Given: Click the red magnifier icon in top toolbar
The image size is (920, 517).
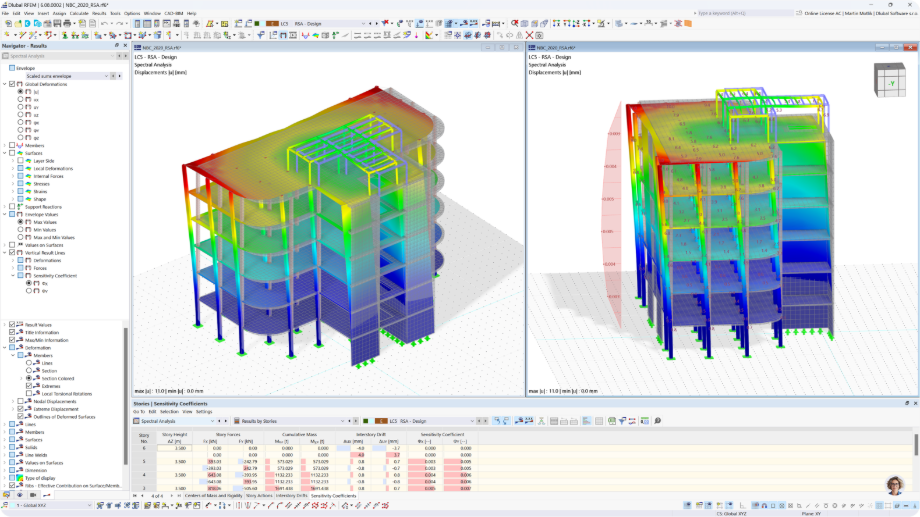Looking at the screenshot, I should pos(515,23).
